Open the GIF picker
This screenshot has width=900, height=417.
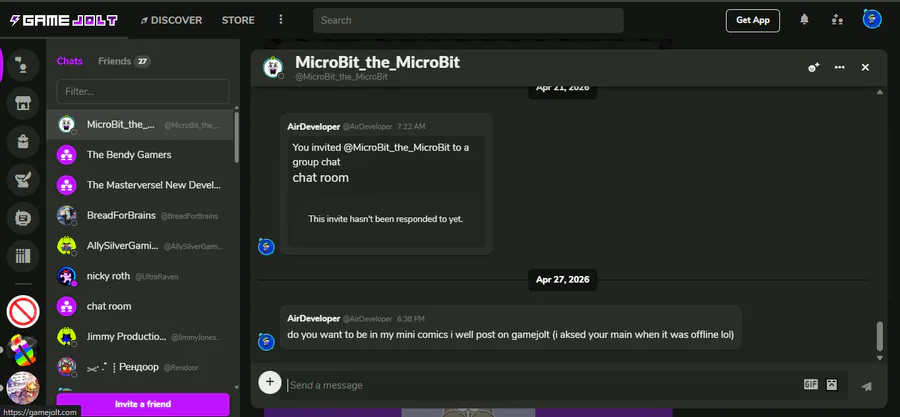tap(810, 384)
